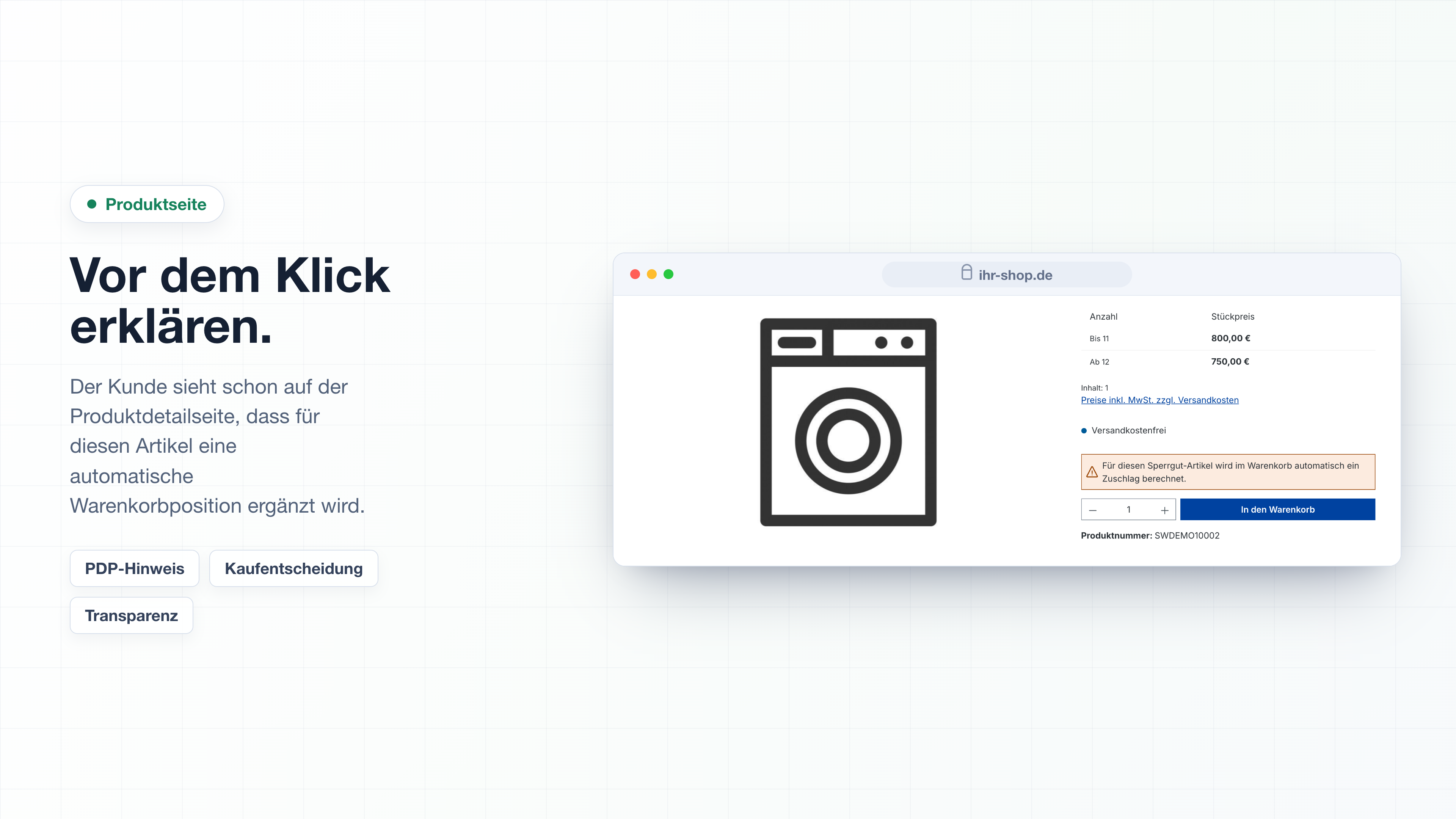Click the ihr-shop.de address bar

tap(1007, 275)
